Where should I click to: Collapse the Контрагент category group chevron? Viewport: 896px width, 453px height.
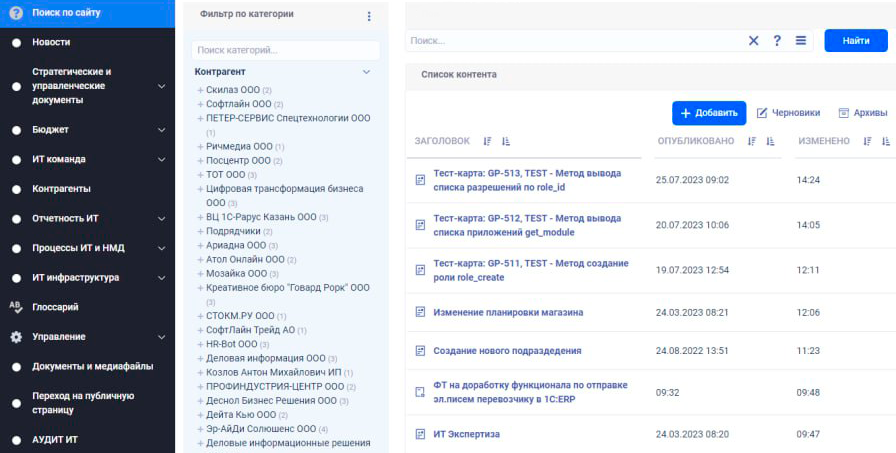(x=367, y=72)
